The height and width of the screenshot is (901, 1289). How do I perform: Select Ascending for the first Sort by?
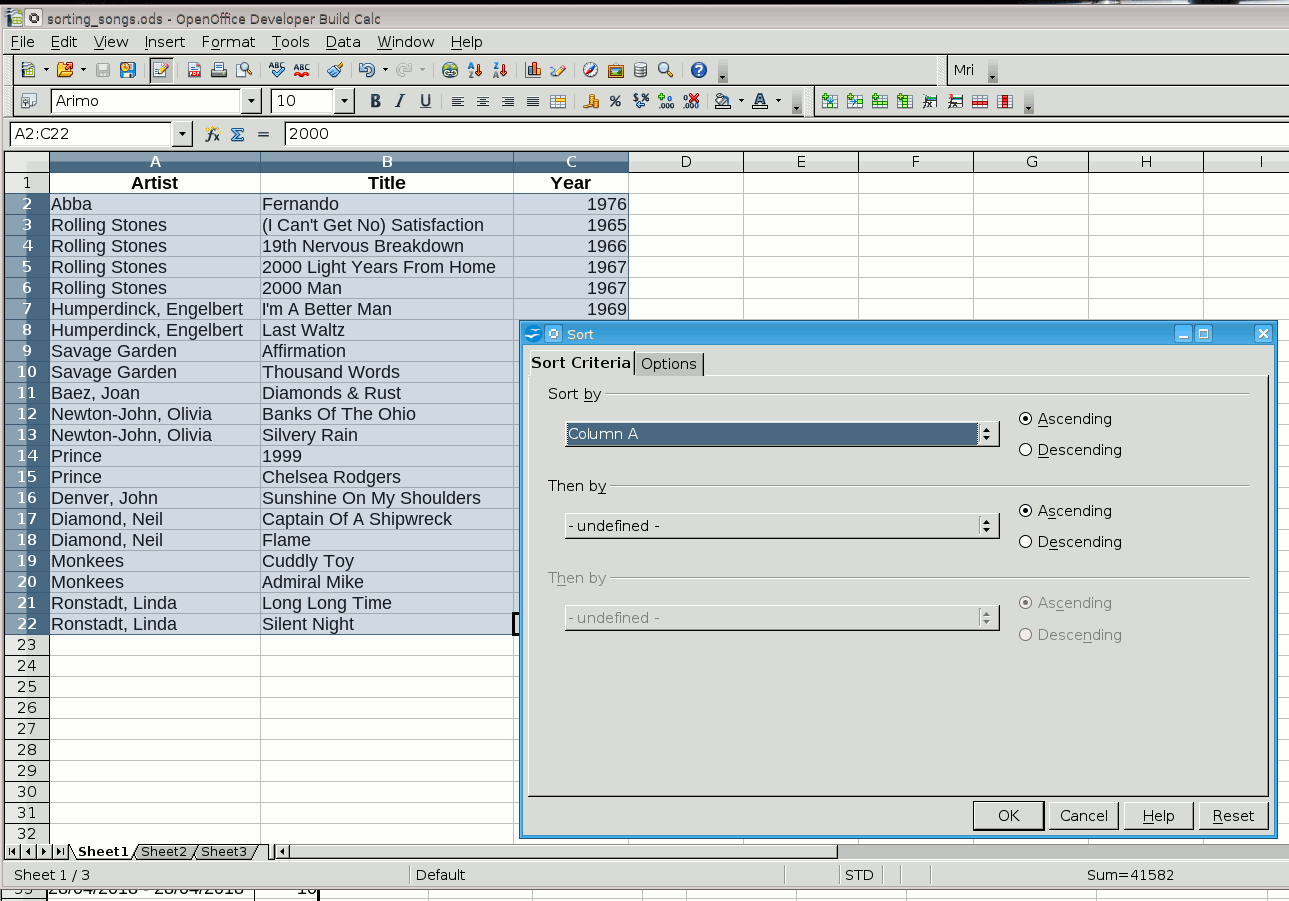[x=1025, y=419]
